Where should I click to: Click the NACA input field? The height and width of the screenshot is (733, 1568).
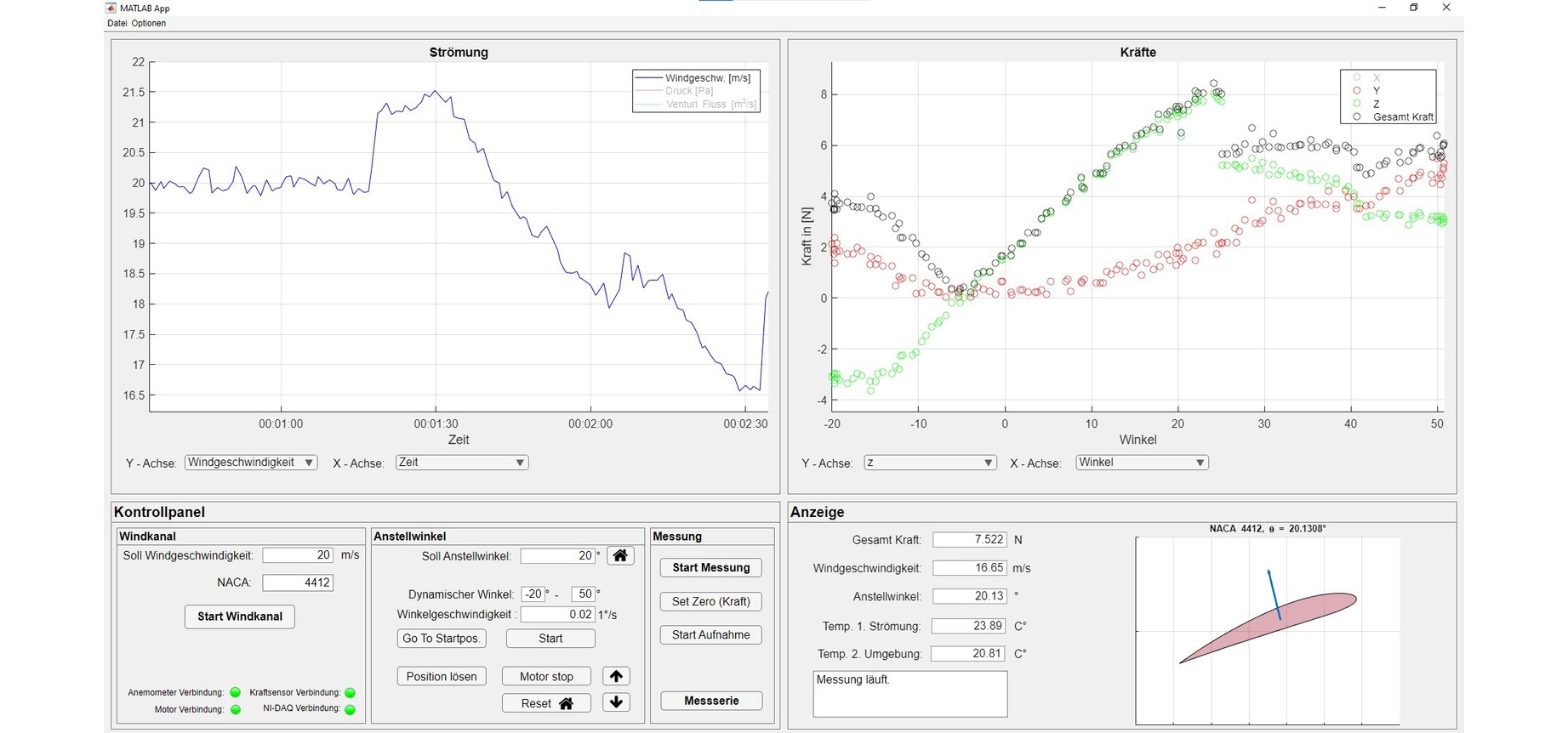tap(297, 582)
